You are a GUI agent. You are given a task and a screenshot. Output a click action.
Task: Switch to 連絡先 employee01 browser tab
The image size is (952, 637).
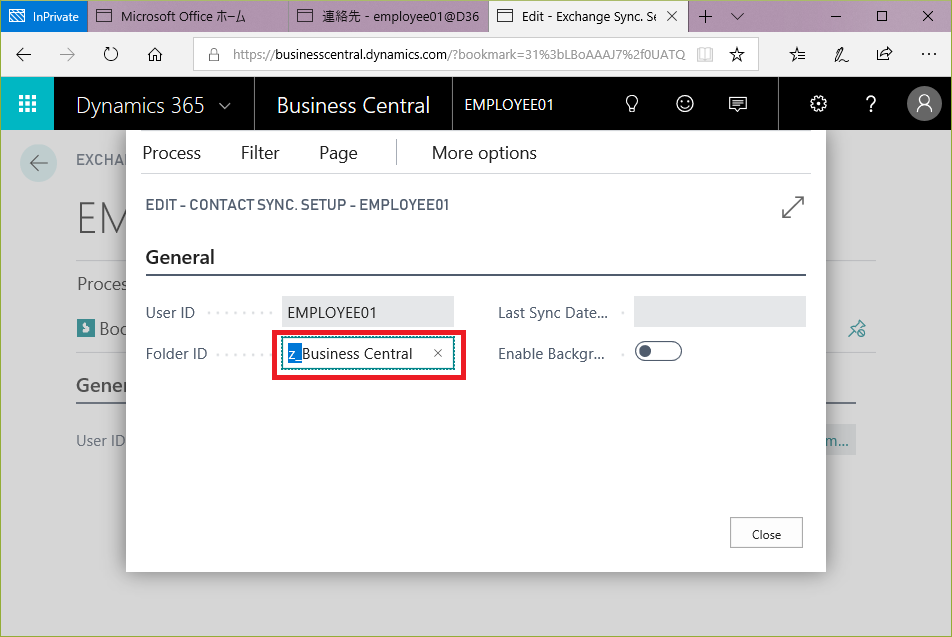pyautogui.click(x=389, y=16)
